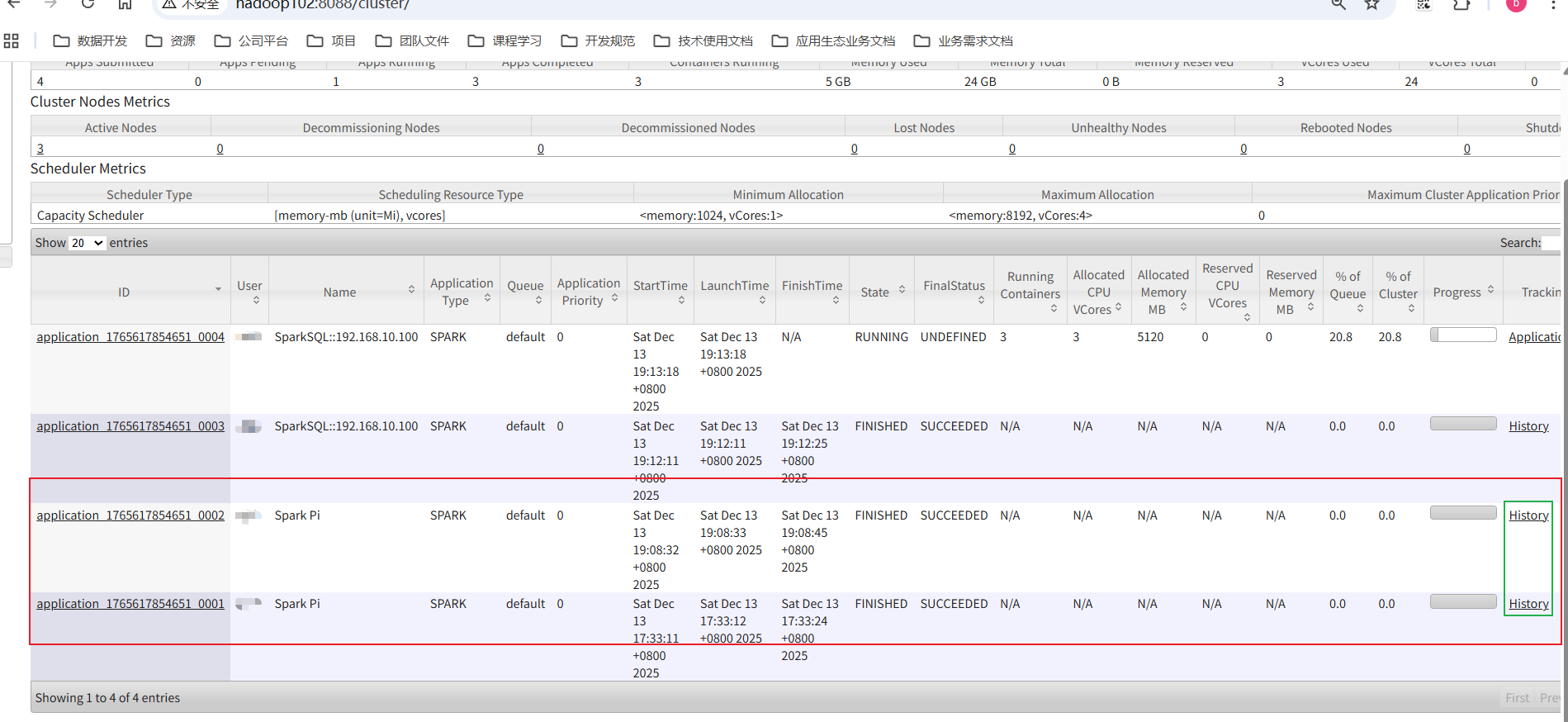Viewport: 1568px width, 722px height.
Task: Open the 数据开发 bookmark folder
Action: (90, 40)
